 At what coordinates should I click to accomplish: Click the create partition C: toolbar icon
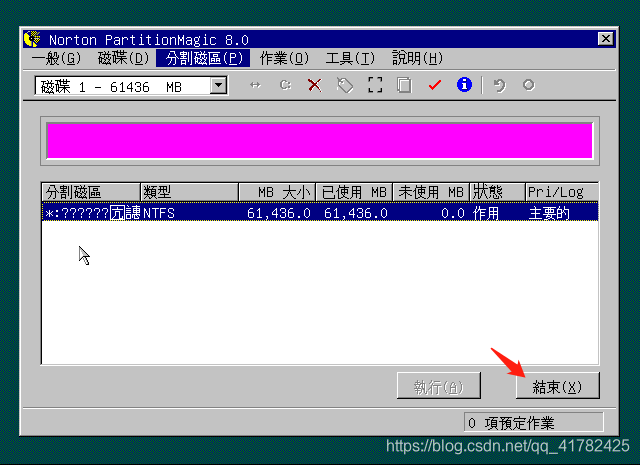pyautogui.click(x=285, y=85)
